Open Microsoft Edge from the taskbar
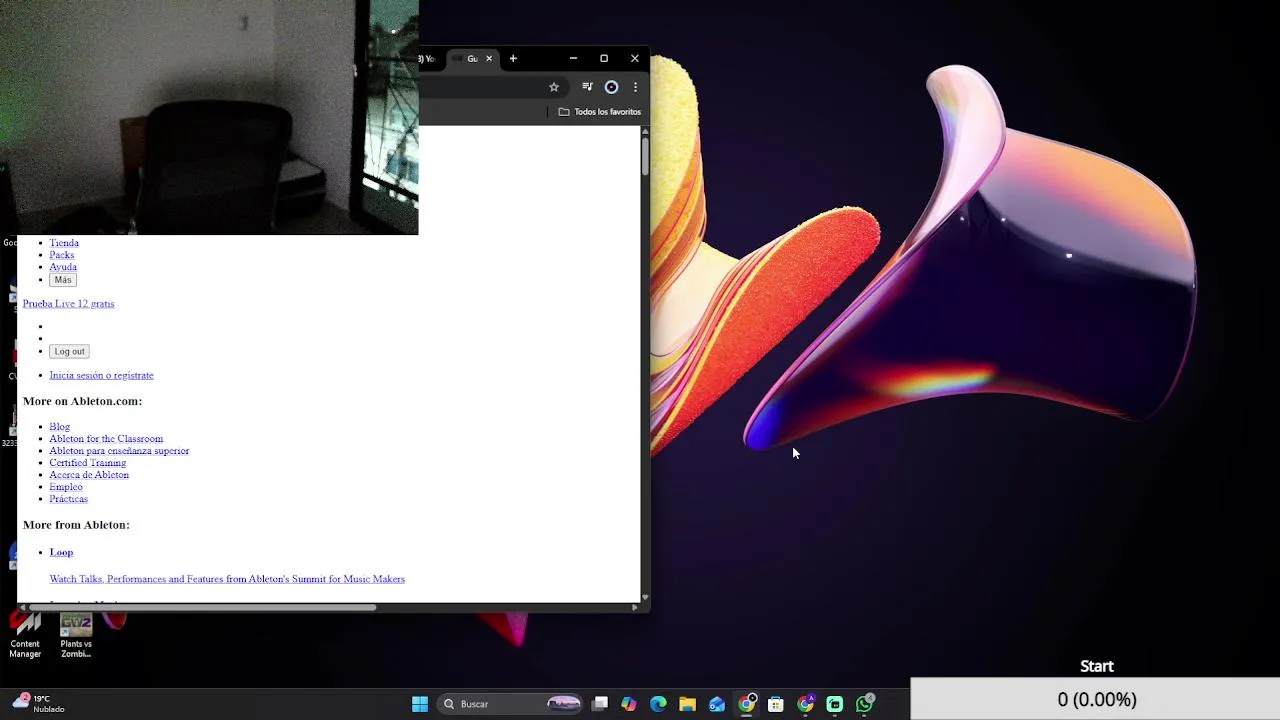This screenshot has width=1280, height=720. click(x=658, y=704)
